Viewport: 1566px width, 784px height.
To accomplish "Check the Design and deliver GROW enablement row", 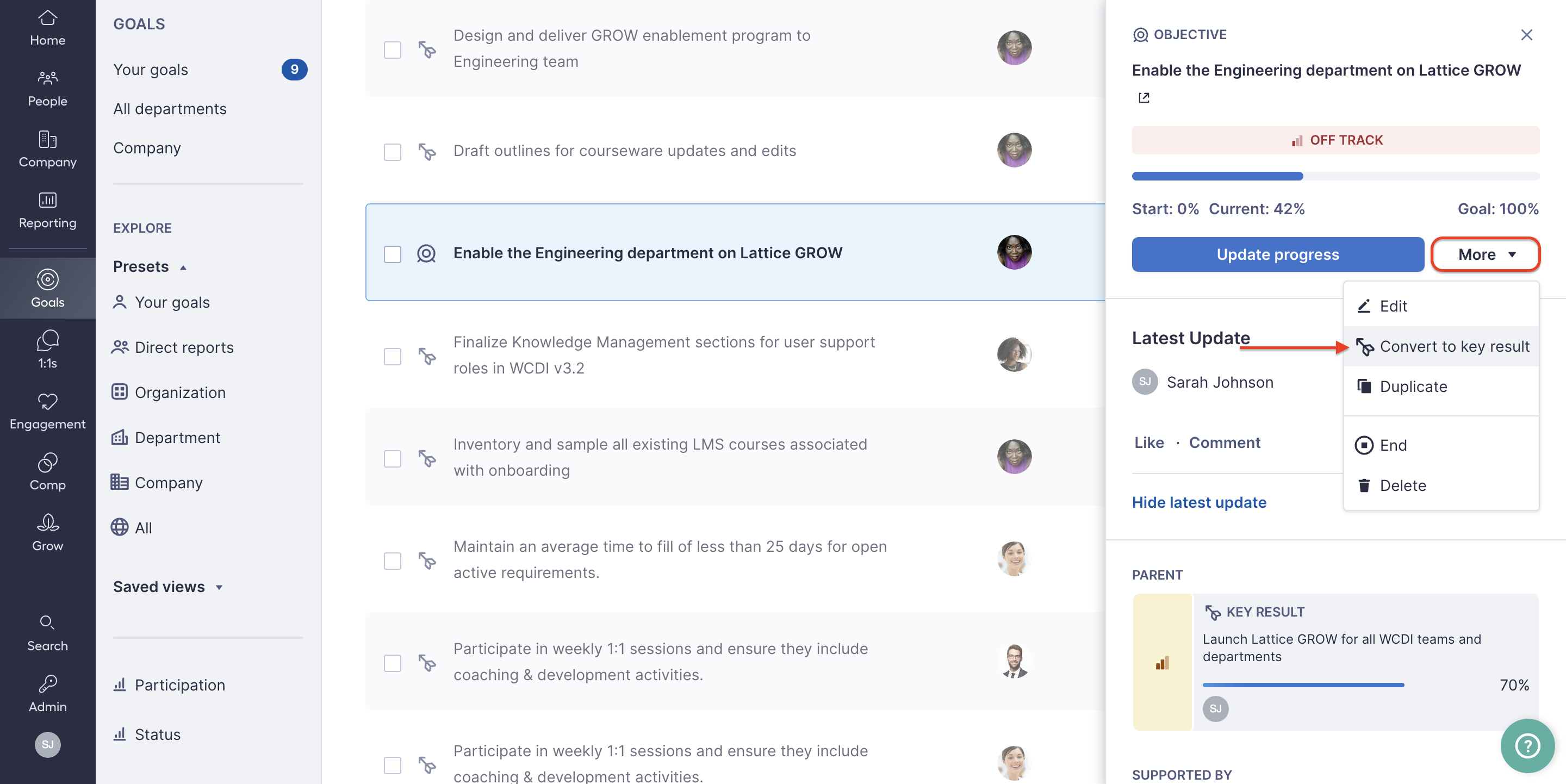I will [x=393, y=49].
